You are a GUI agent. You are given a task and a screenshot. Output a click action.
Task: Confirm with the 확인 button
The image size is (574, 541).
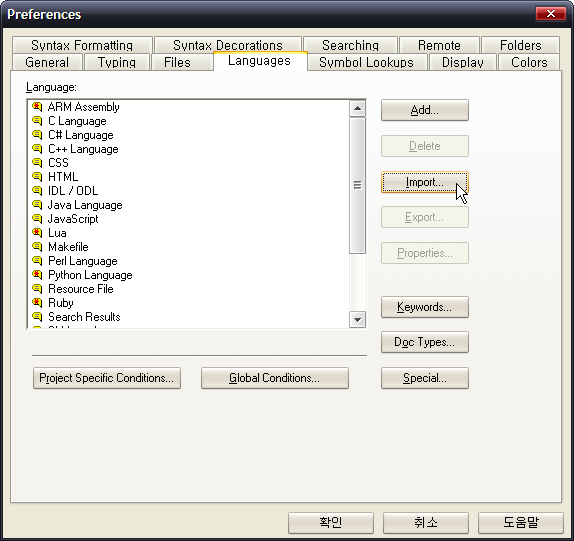point(331,523)
